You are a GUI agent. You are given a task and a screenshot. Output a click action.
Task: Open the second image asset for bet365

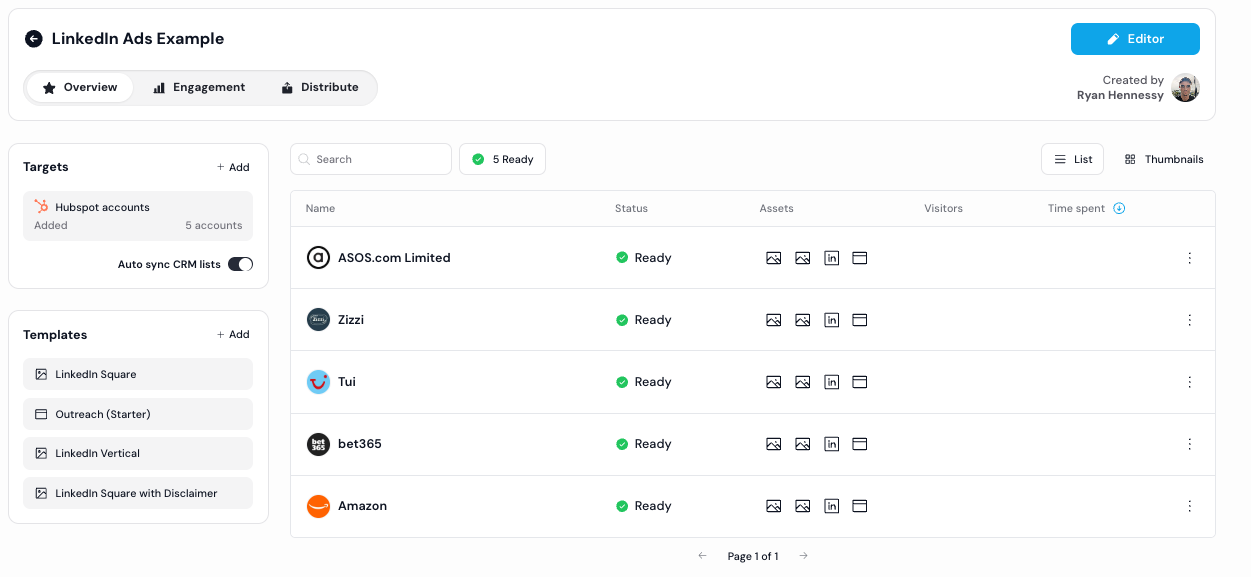pos(802,444)
